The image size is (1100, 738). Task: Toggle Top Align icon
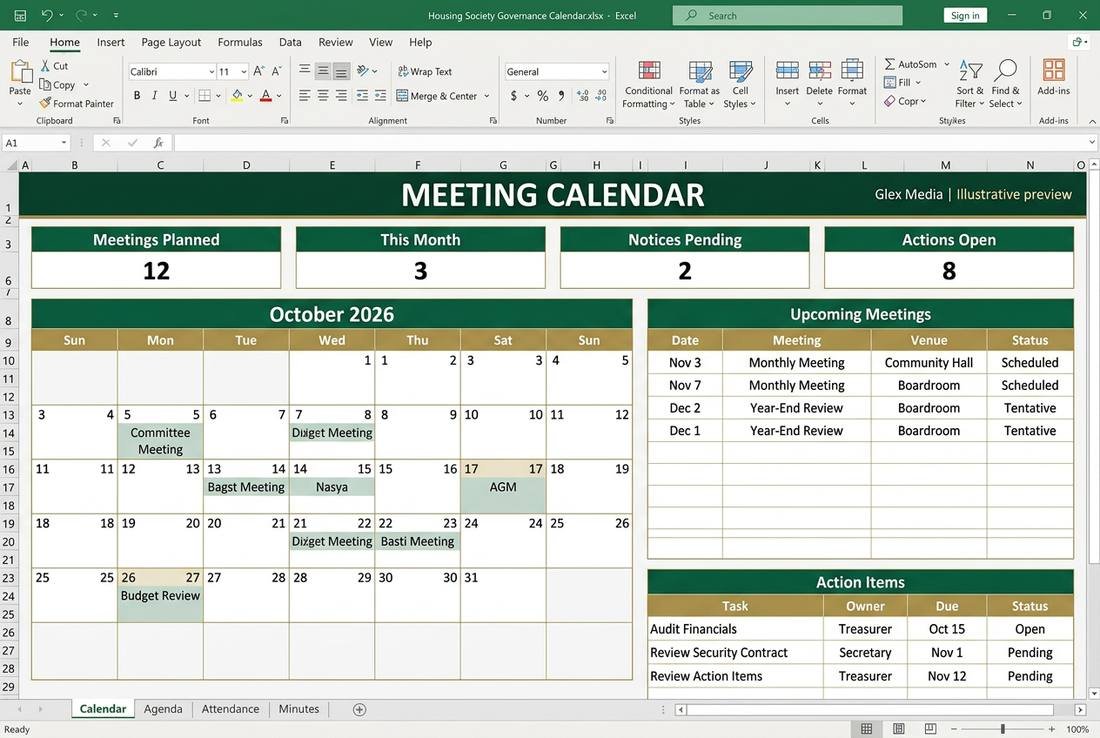click(304, 71)
